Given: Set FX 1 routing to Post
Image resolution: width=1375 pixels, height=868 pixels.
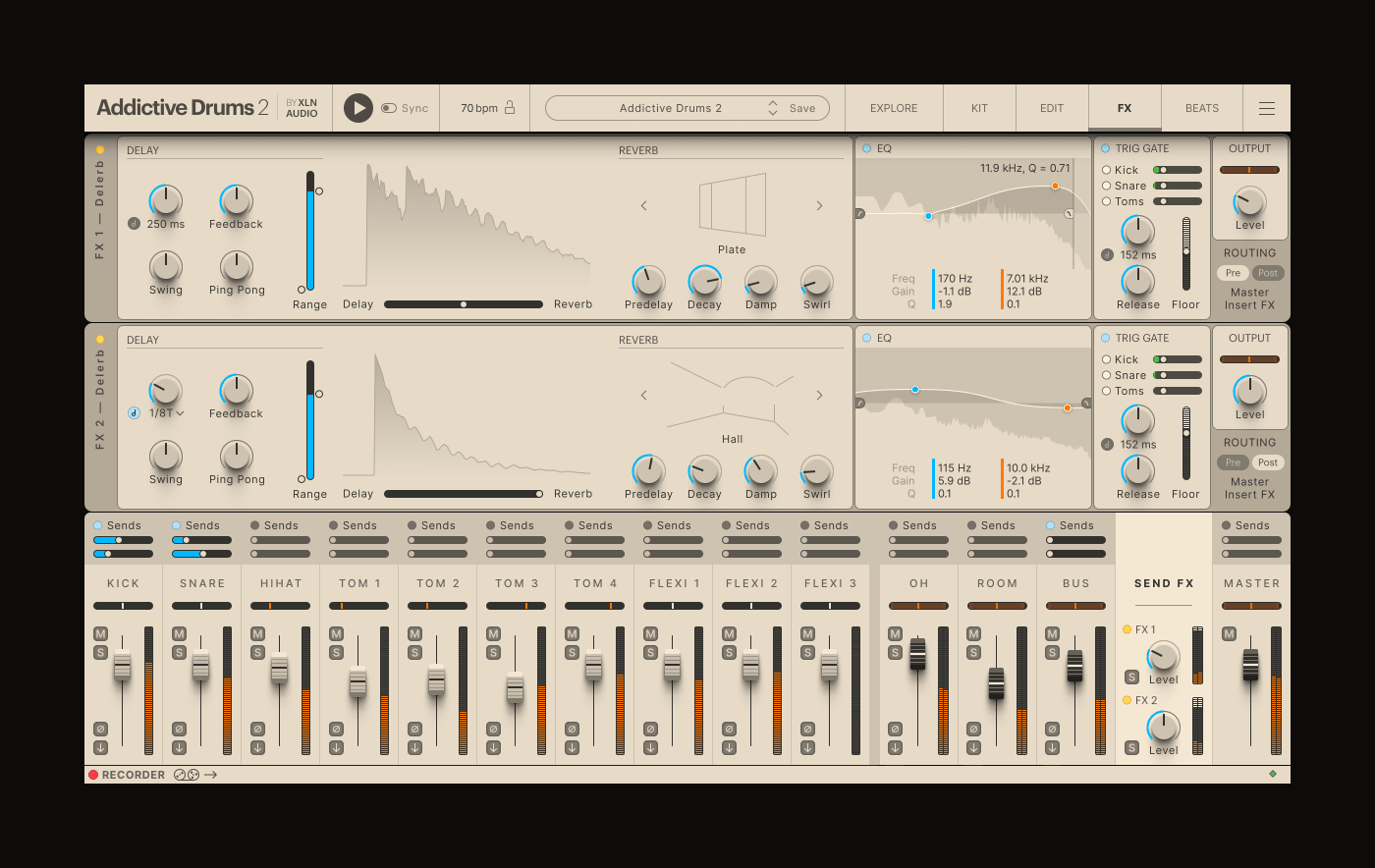Looking at the screenshot, I should 1268,273.
